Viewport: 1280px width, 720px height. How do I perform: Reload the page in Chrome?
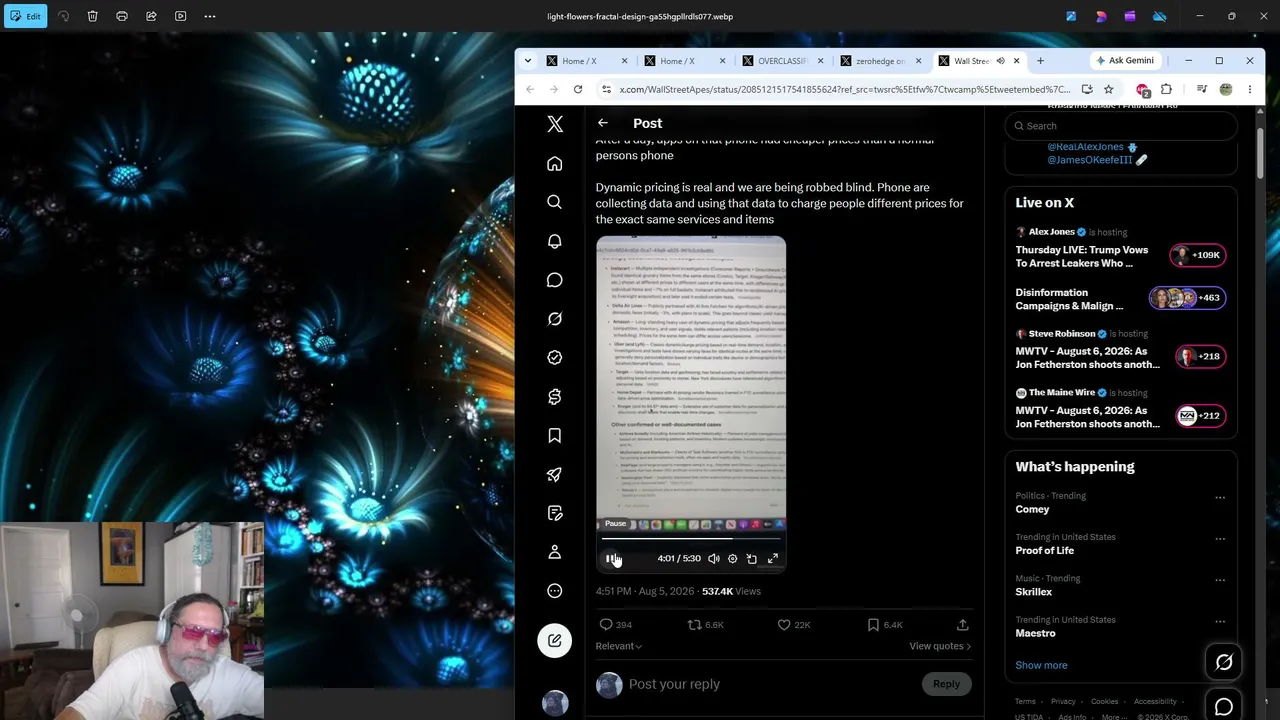[x=578, y=89]
